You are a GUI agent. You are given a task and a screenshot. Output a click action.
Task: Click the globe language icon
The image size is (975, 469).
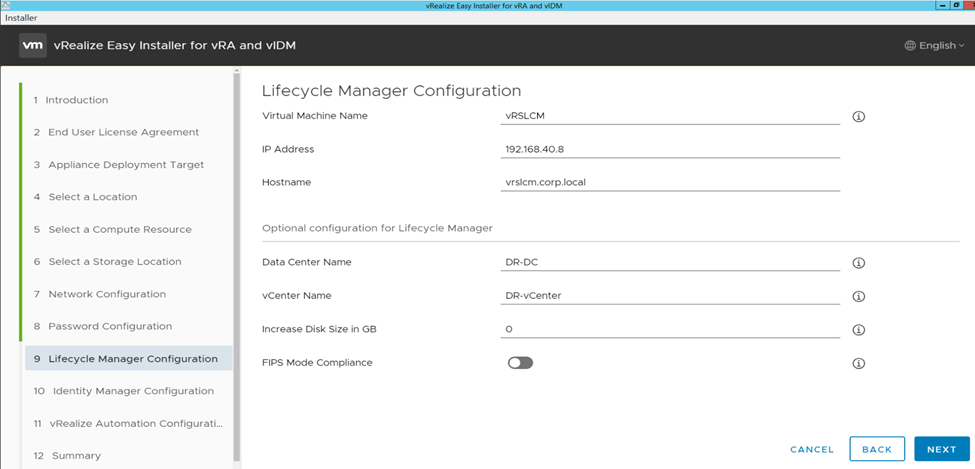(910, 45)
